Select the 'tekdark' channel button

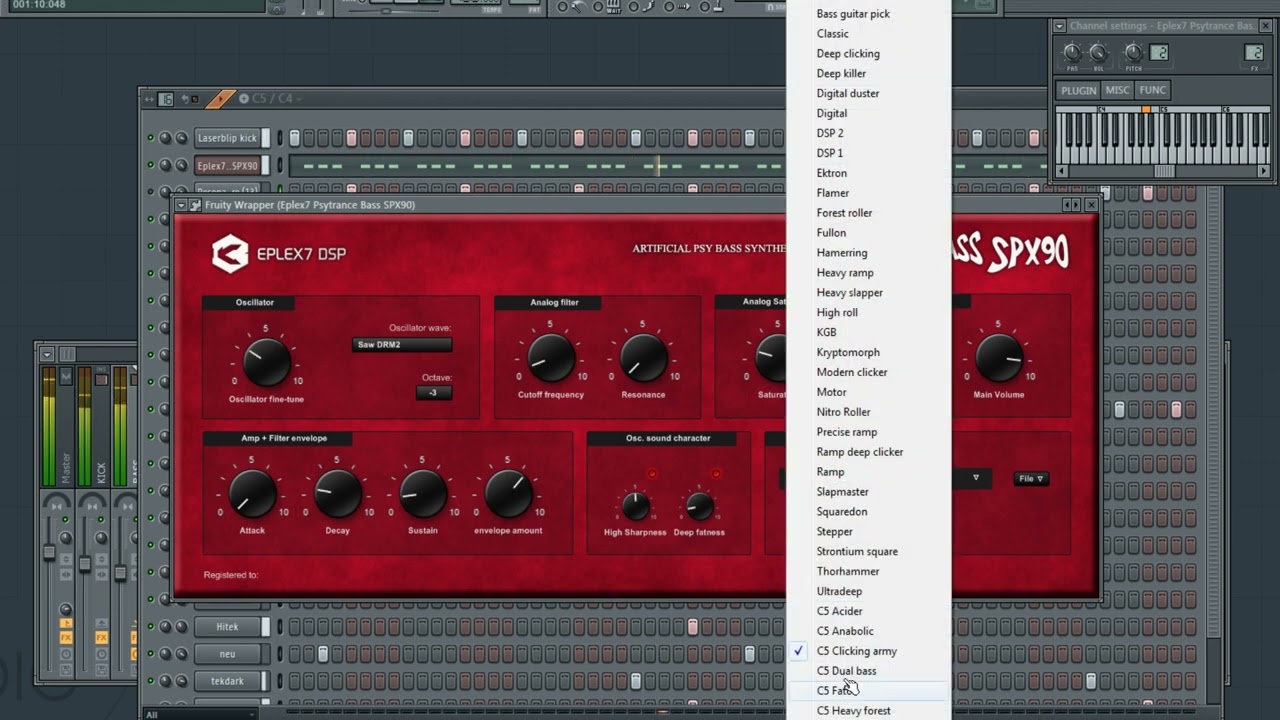click(227, 681)
